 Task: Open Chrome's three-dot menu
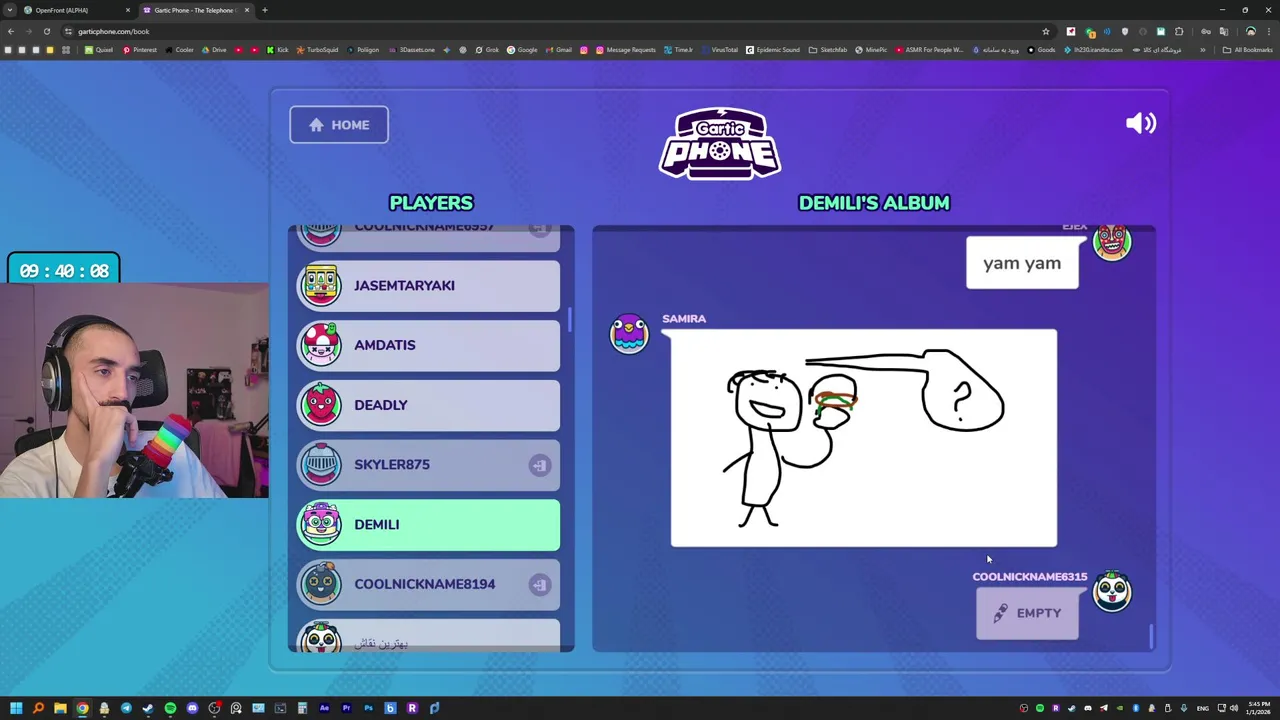(x=1268, y=31)
